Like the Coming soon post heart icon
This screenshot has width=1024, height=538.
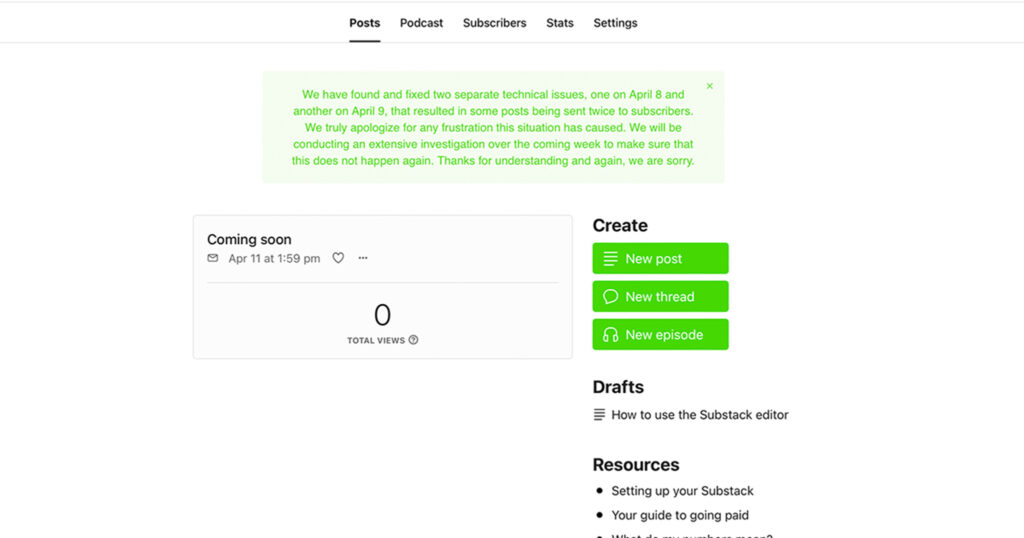338,258
